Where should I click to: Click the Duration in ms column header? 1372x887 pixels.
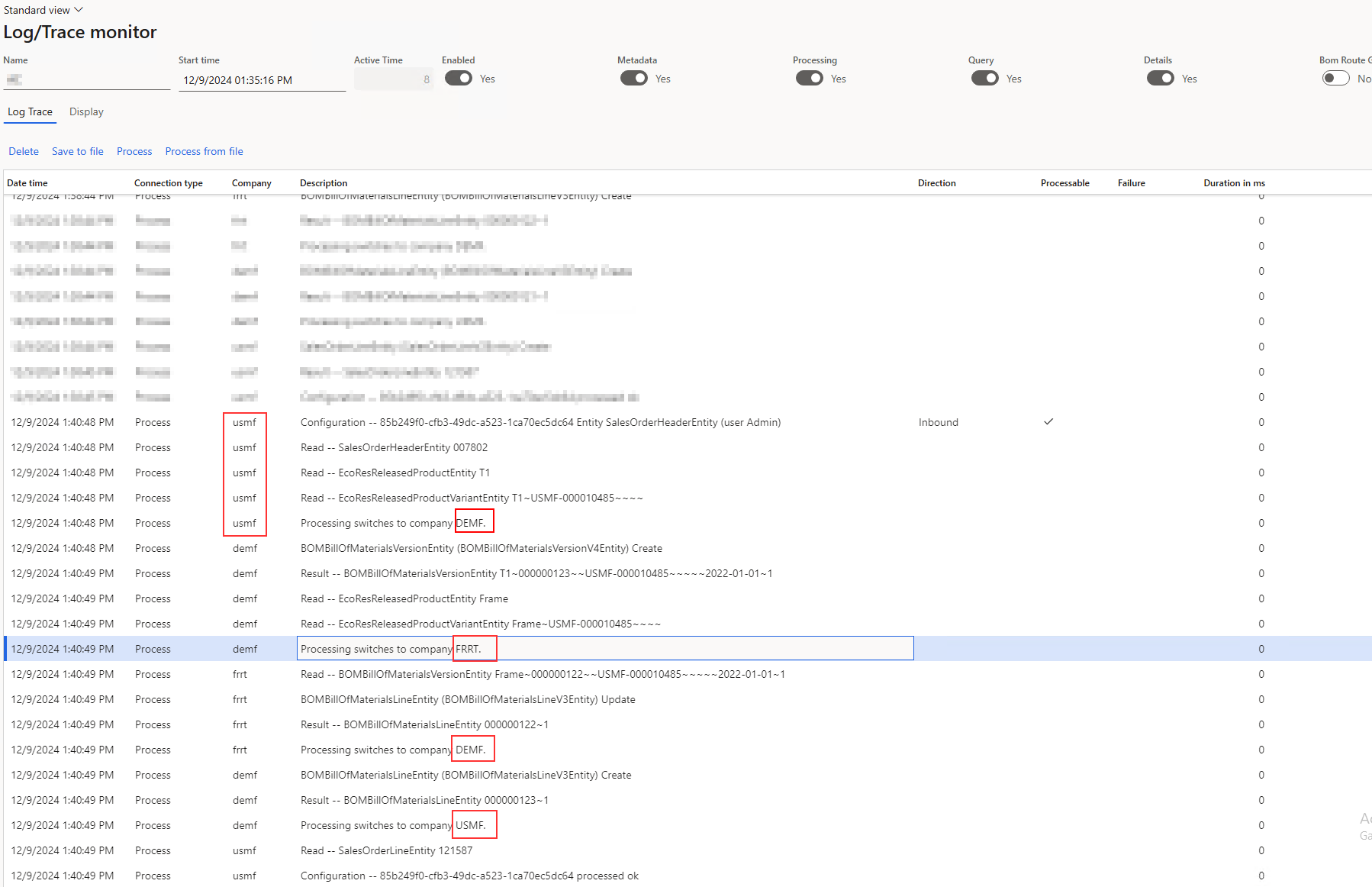click(1235, 183)
